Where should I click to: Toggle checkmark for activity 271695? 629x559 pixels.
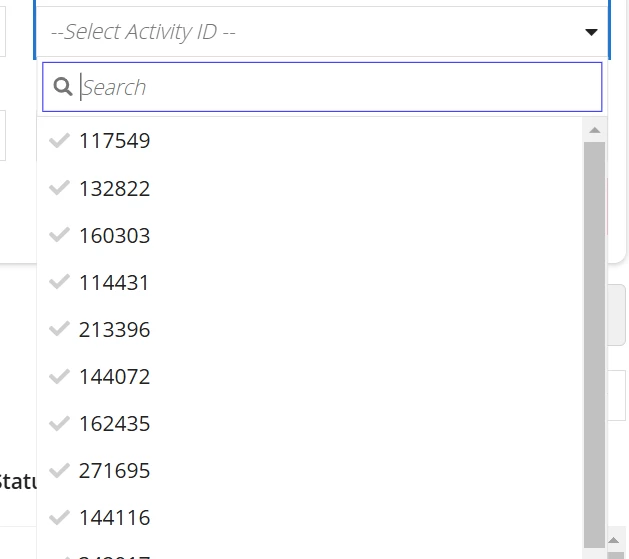click(59, 470)
